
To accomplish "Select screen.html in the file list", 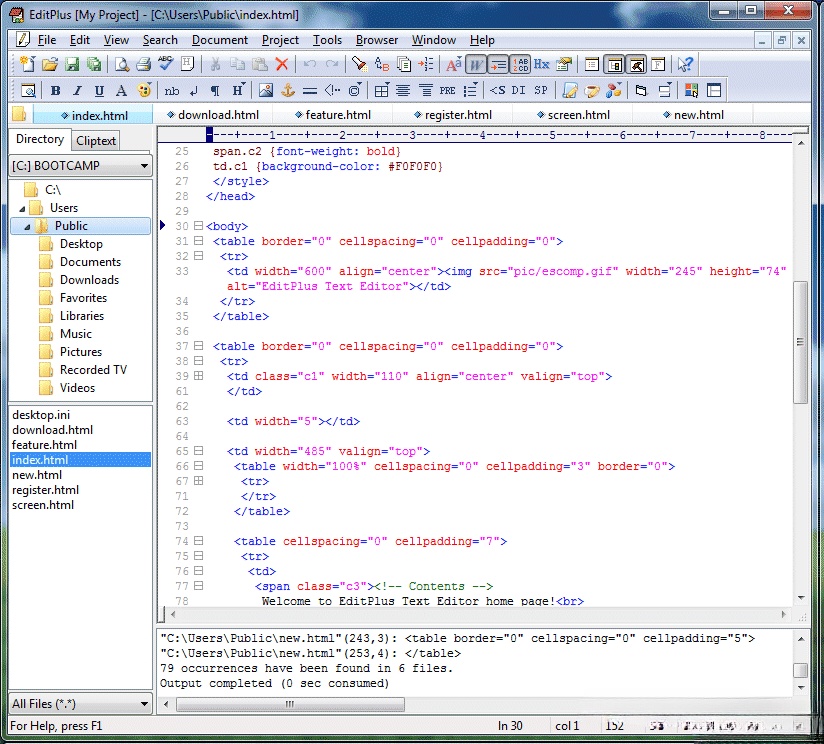I will (x=43, y=504).
